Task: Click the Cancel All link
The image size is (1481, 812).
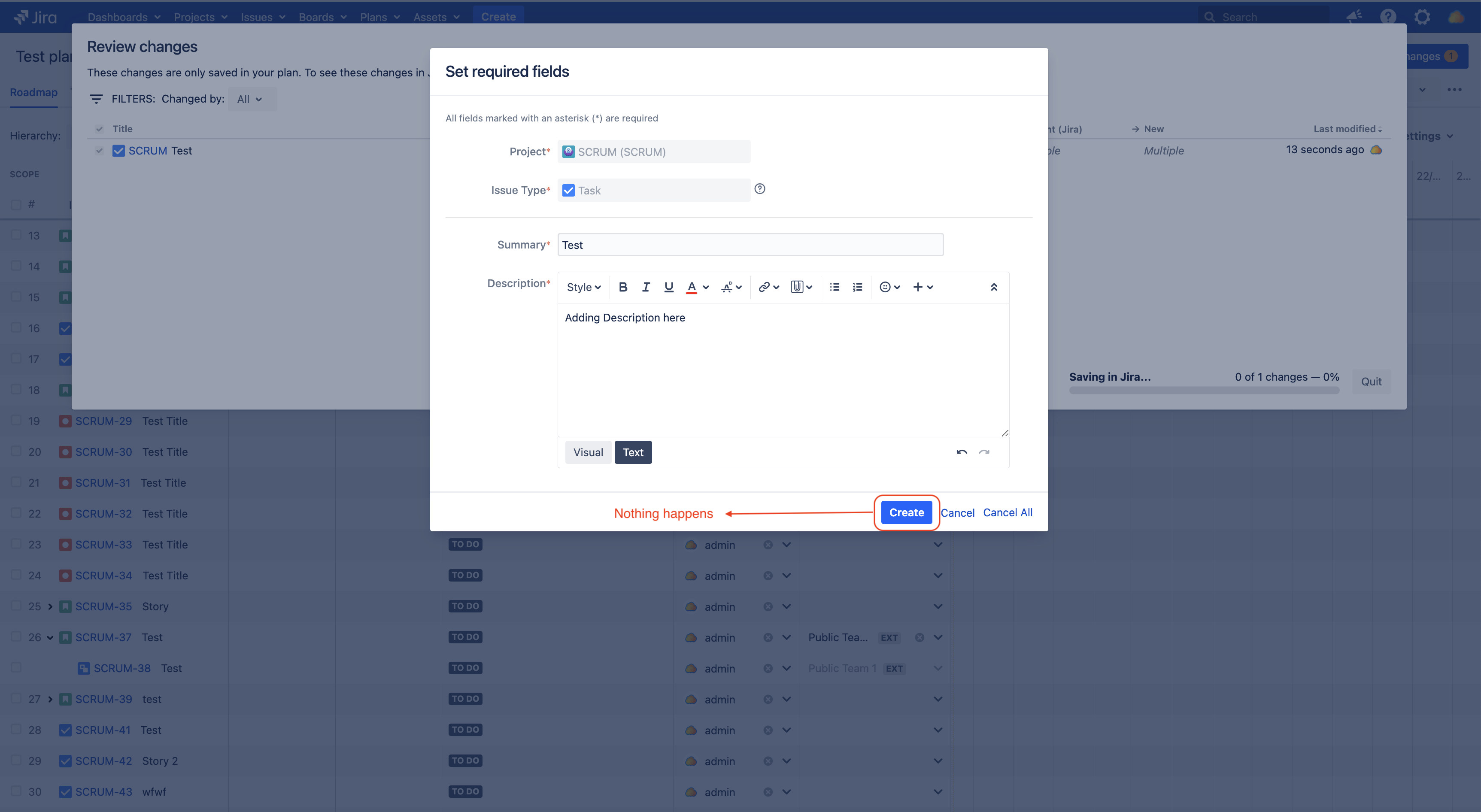Action: [1007, 512]
